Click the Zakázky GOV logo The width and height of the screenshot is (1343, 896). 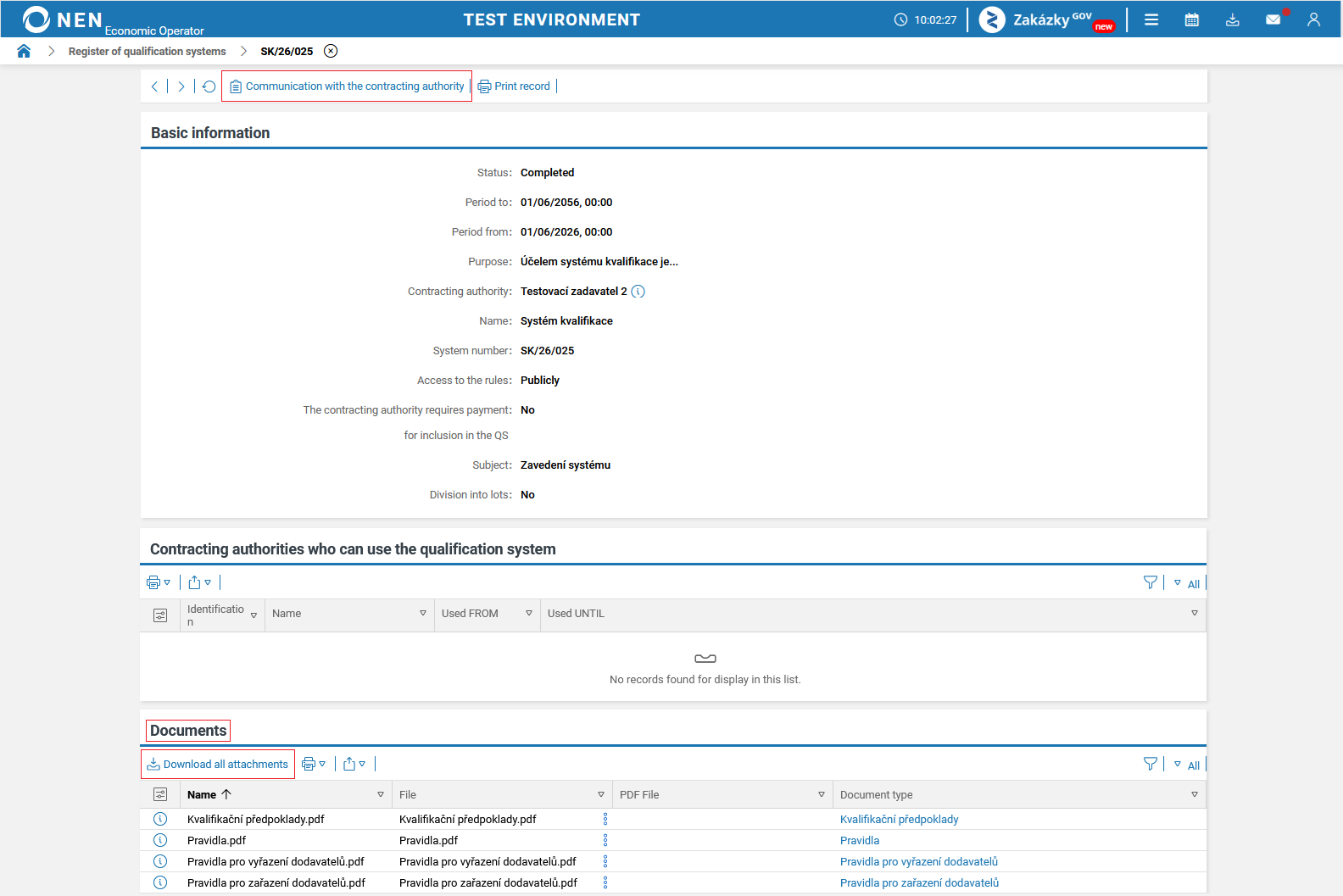(1047, 19)
